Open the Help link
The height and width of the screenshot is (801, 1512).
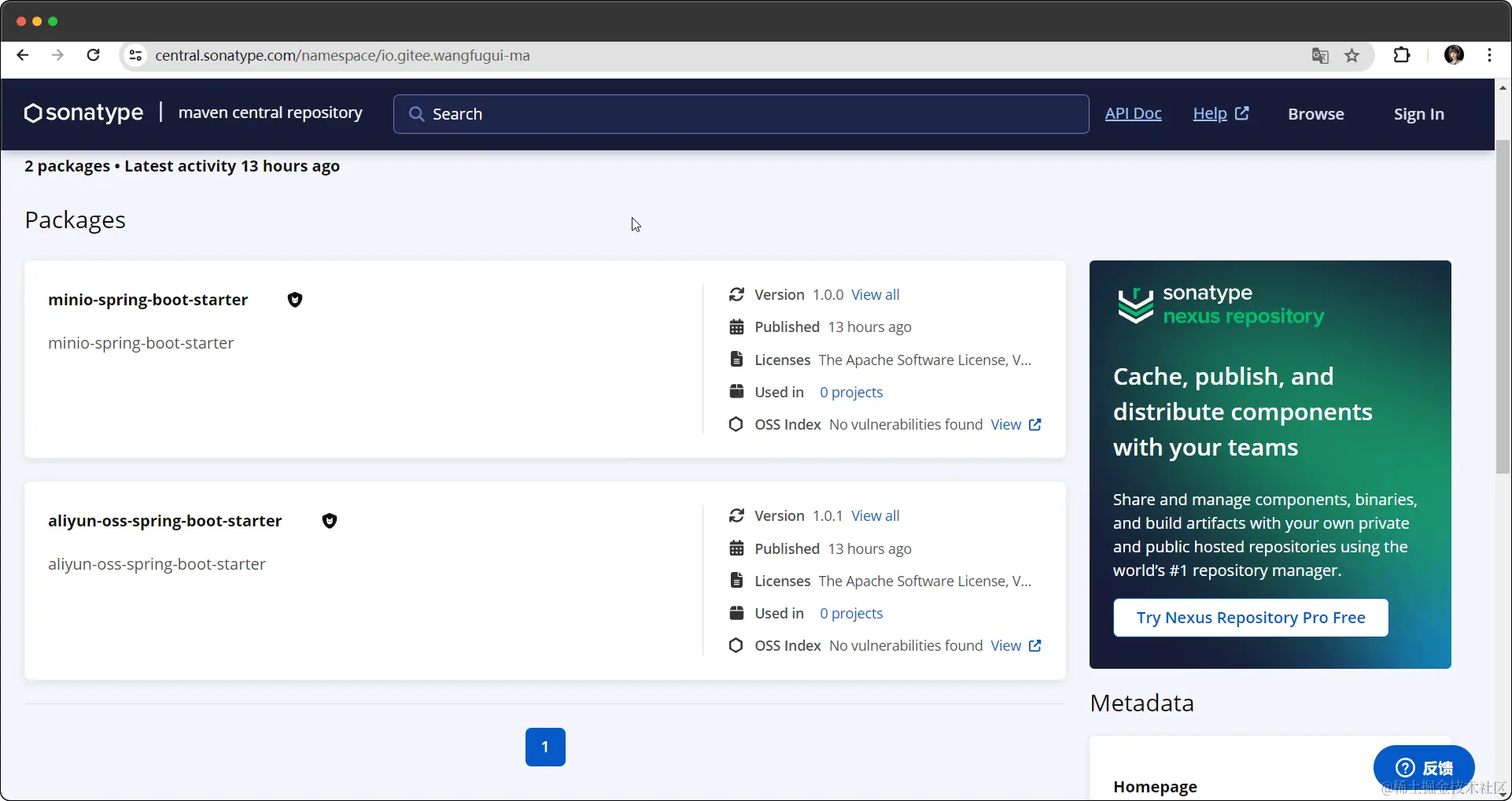tap(1210, 113)
